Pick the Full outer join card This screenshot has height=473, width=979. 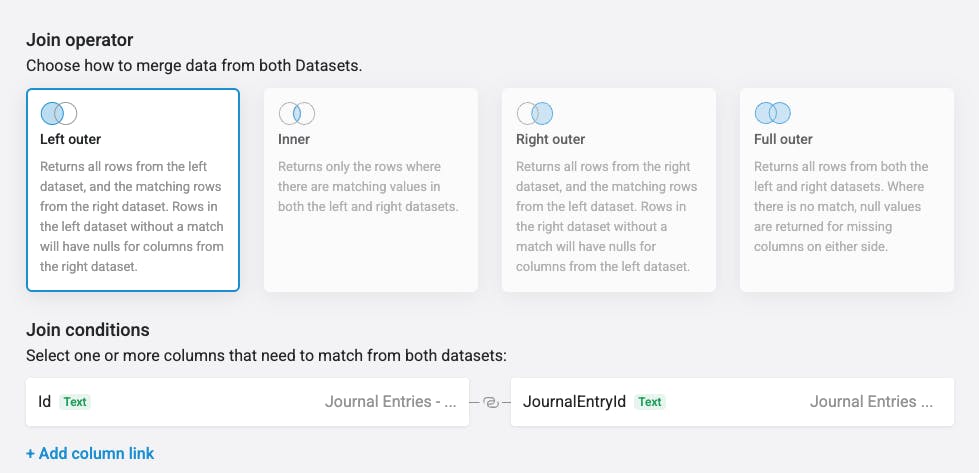pos(847,190)
